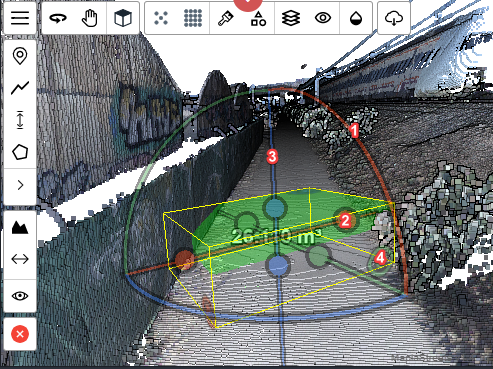This screenshot has width=493, height=369.
Task: Select the pan hand tool
Action: click(x=90, y=18)
